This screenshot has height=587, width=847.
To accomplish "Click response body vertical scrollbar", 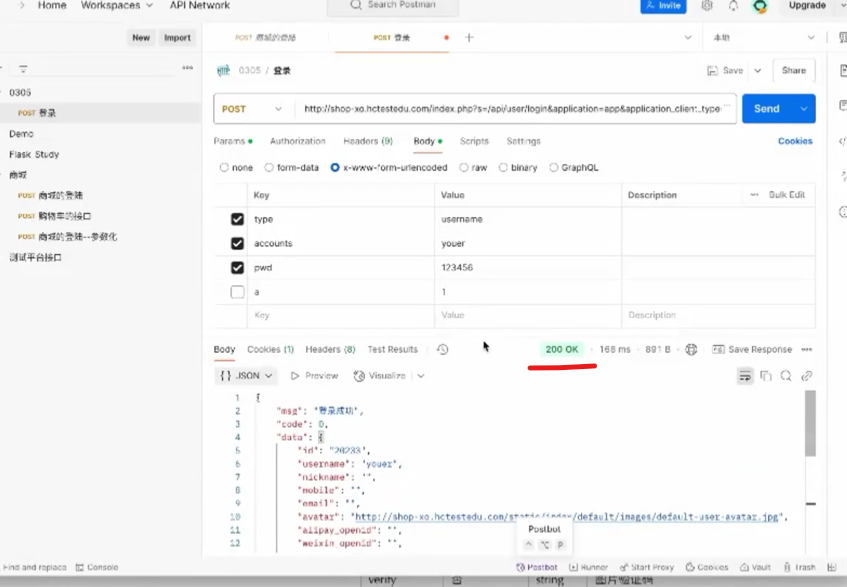I will (x=810, y=423).
